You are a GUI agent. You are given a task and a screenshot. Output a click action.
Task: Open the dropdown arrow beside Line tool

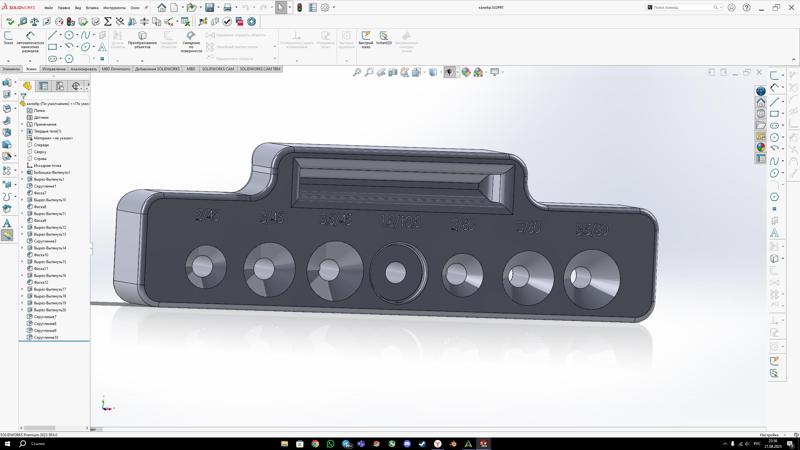pyautogui.click(x=60, y=35)
